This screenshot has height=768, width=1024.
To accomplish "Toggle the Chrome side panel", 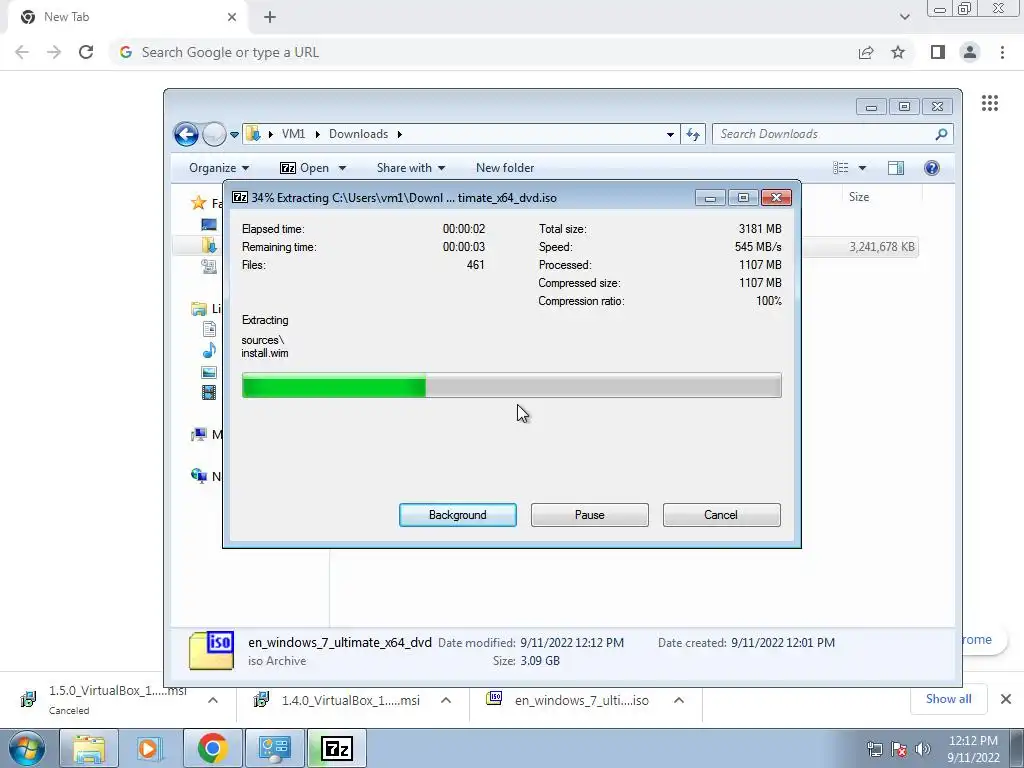I will (938, 52).
